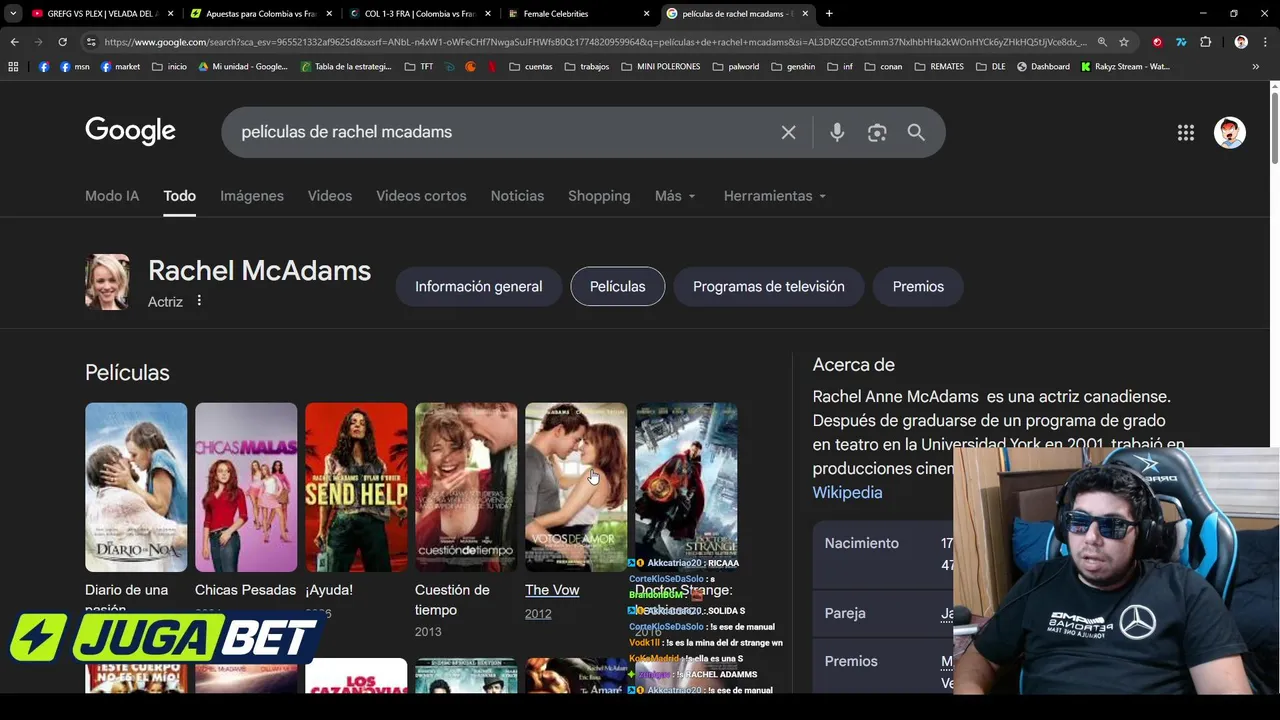The height and width of the screenshot is (720, 1280).
Task: Open the msn bookmark
Action: pos(75,67)
